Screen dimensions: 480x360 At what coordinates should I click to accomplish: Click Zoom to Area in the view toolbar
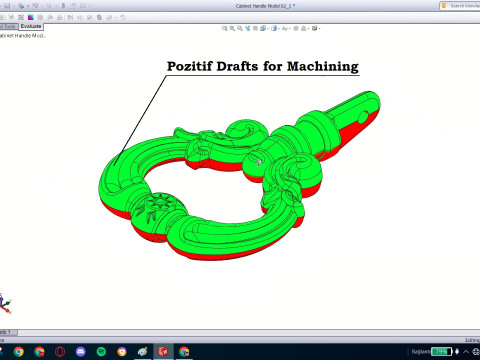(x=232, y=29)
